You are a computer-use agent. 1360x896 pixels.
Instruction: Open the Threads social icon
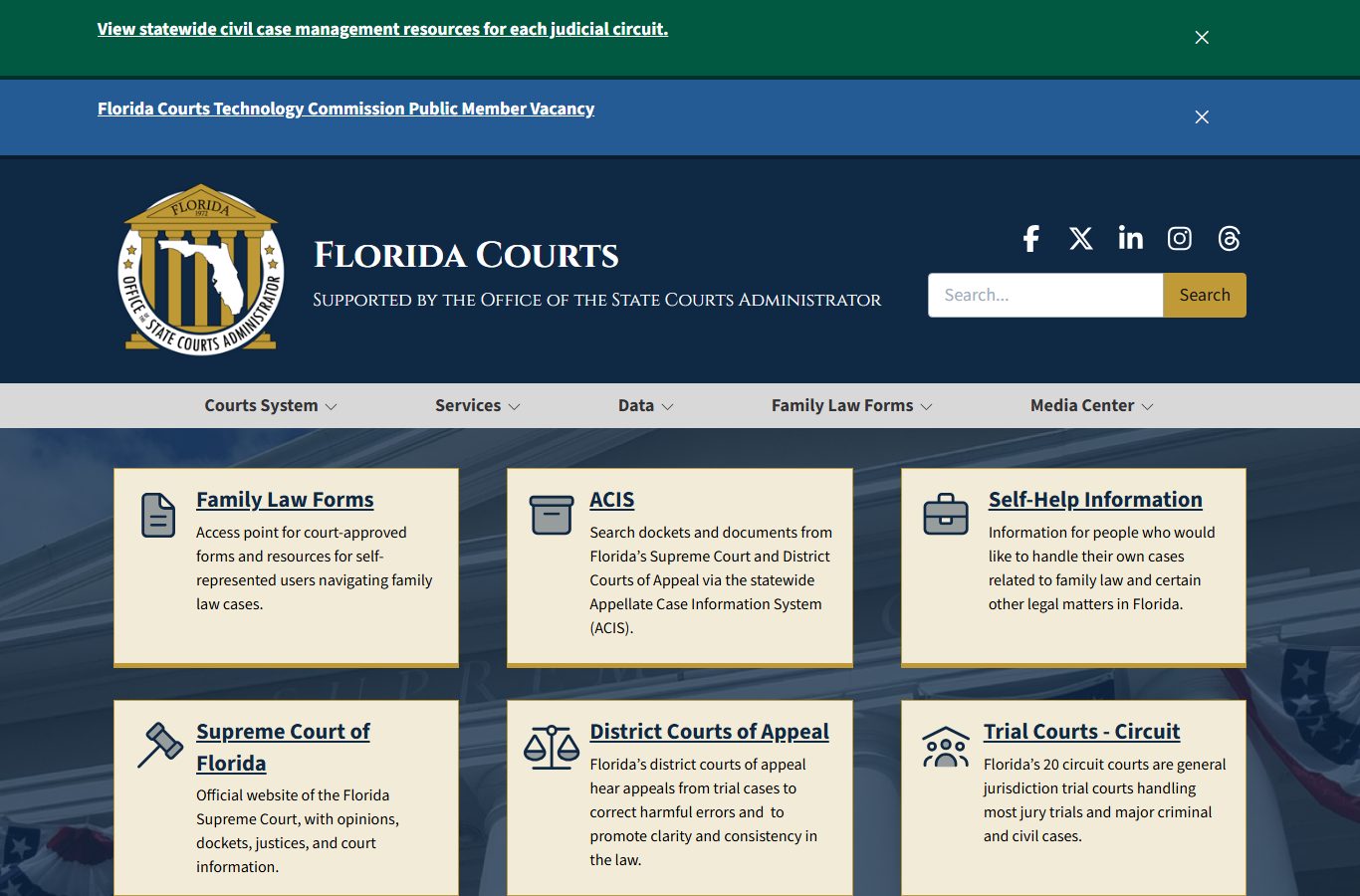[x=1229, y=238]
